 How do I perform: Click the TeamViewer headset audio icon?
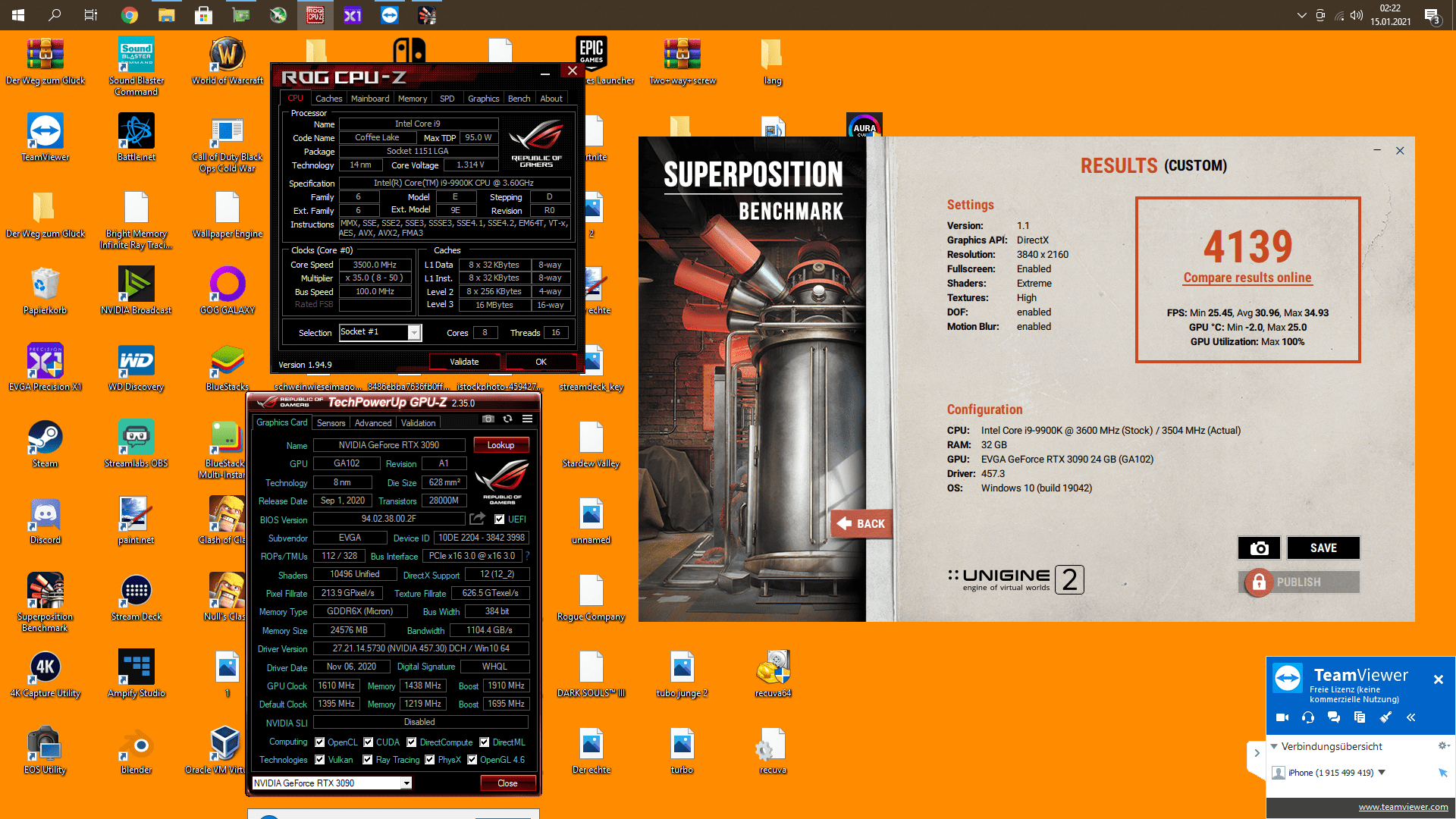click(1308, 717)
